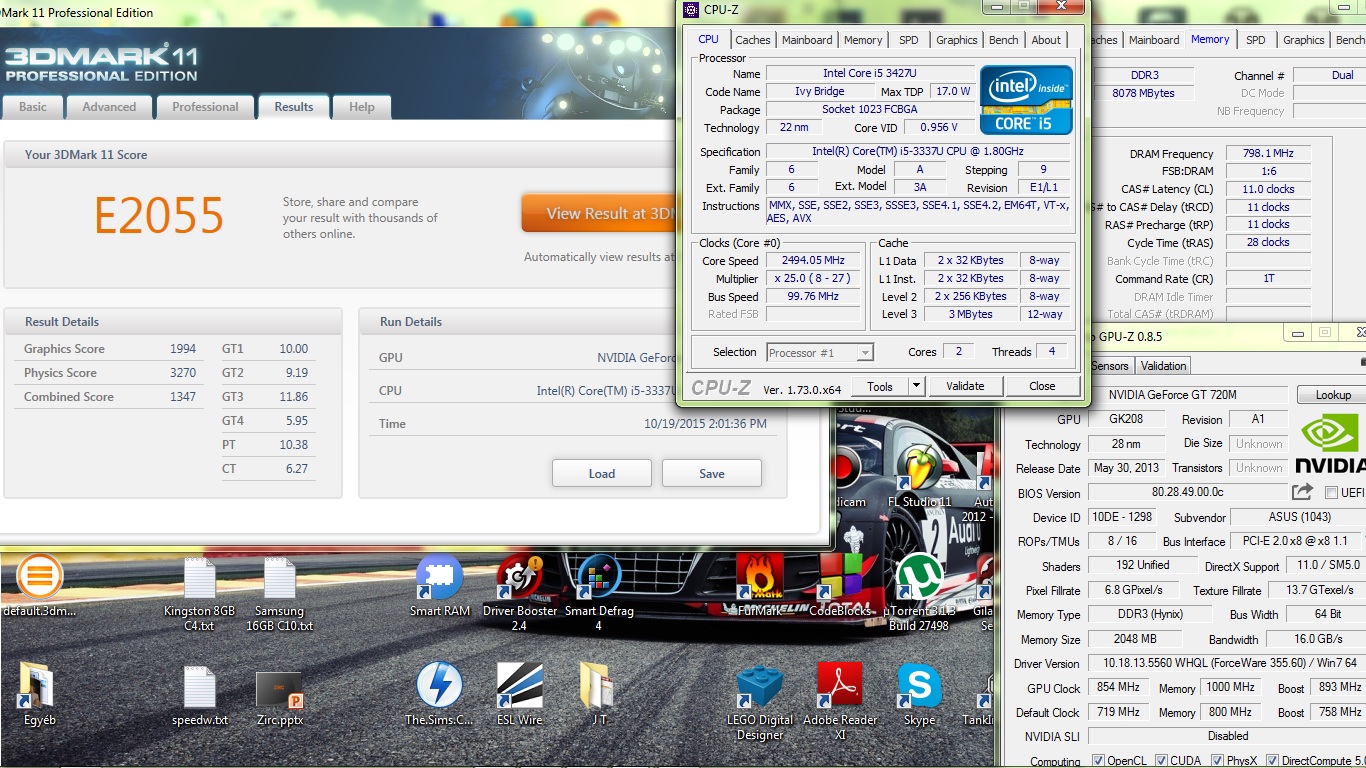Switch to the Mainboard tab in front CPU-Z
The height and width of the screenshot is (768, 1366).
point(807,40)
